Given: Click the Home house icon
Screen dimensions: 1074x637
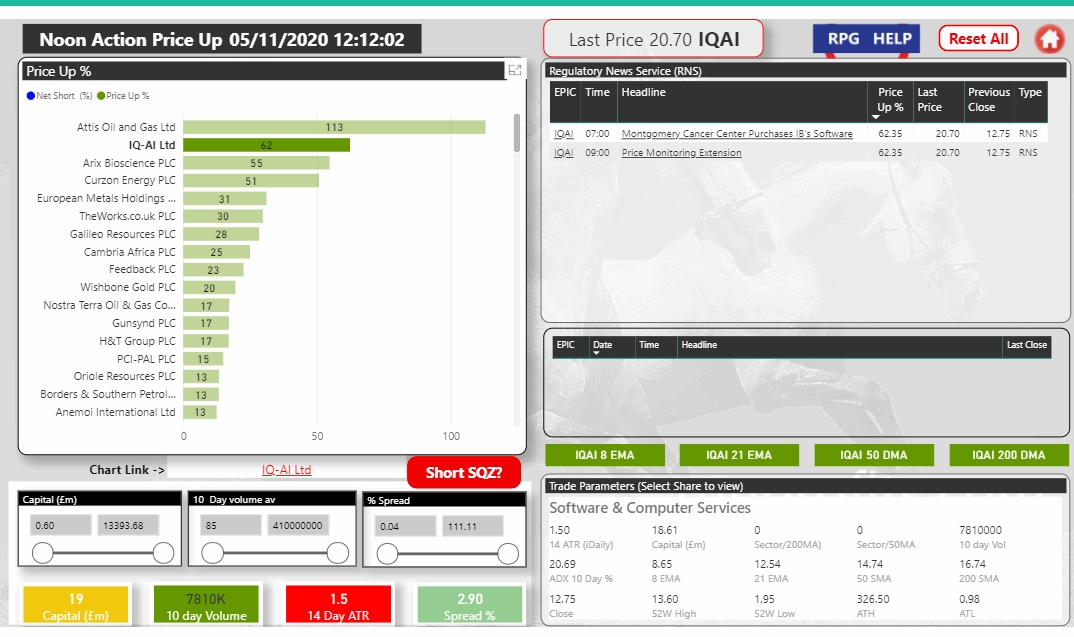Looking at the screenshot, I should (x=1049, y=39).
